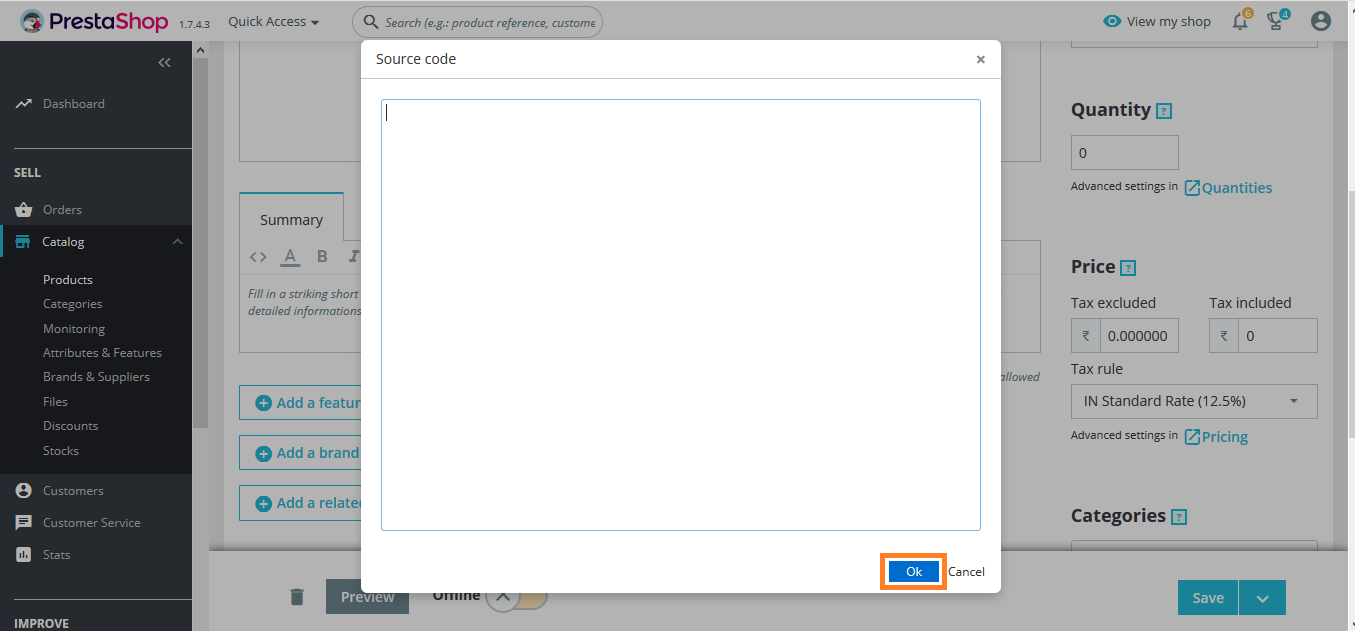Viewport: 1355px width, 631px height.
Task: Click the Catalog store icon
Action: 23,242
